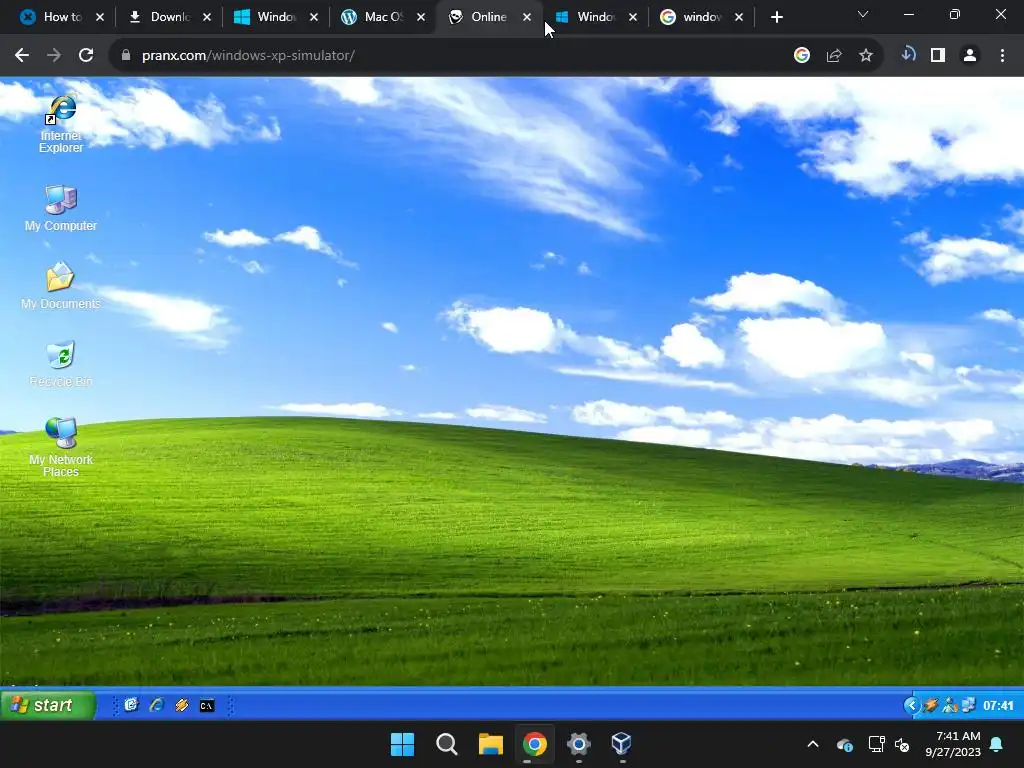Close the "Mac OS" tab

click(x=421, y=17)
